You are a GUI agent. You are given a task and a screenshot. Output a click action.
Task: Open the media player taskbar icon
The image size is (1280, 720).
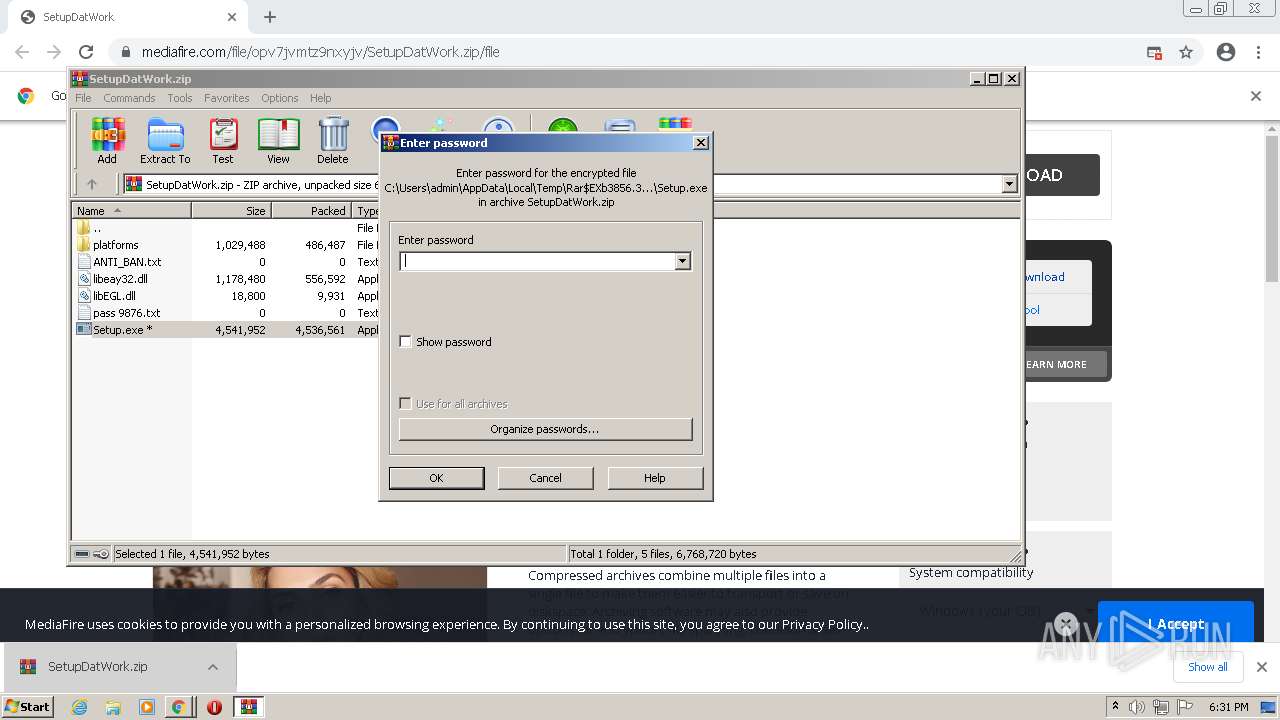pos(146,707)
